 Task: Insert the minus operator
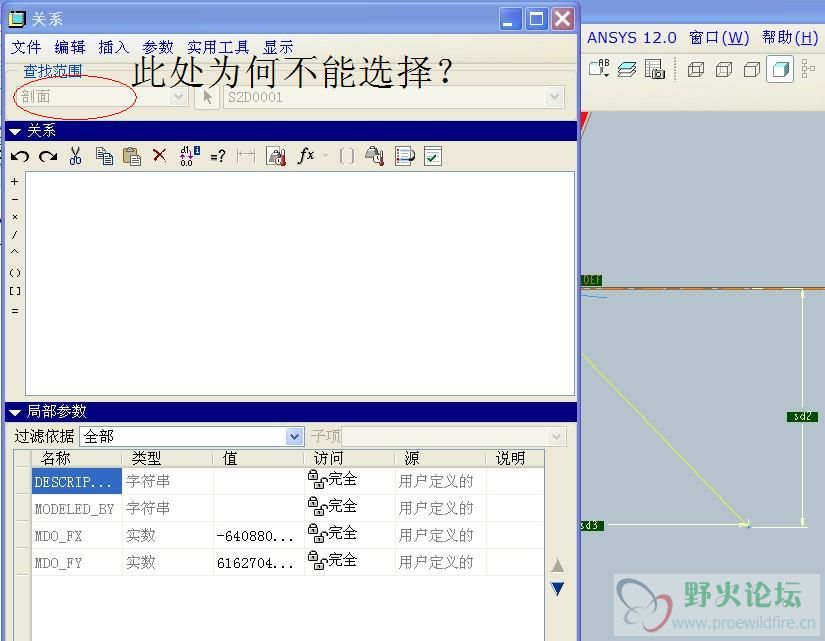coord(15,199)
